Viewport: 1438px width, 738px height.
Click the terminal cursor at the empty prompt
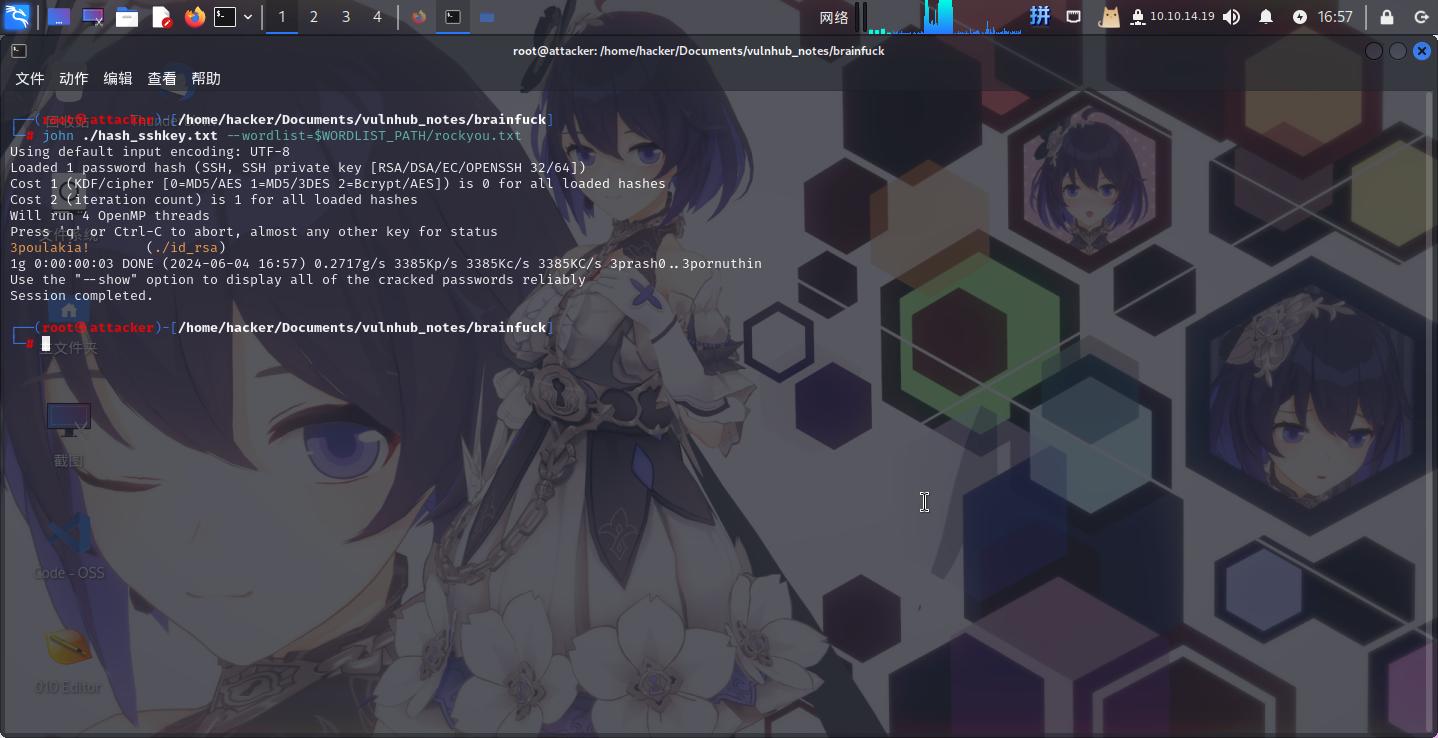46,344
